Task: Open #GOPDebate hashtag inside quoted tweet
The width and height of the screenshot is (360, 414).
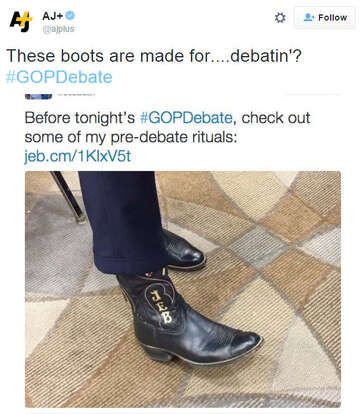Action: pyautogui.click(x=186, y=118)
